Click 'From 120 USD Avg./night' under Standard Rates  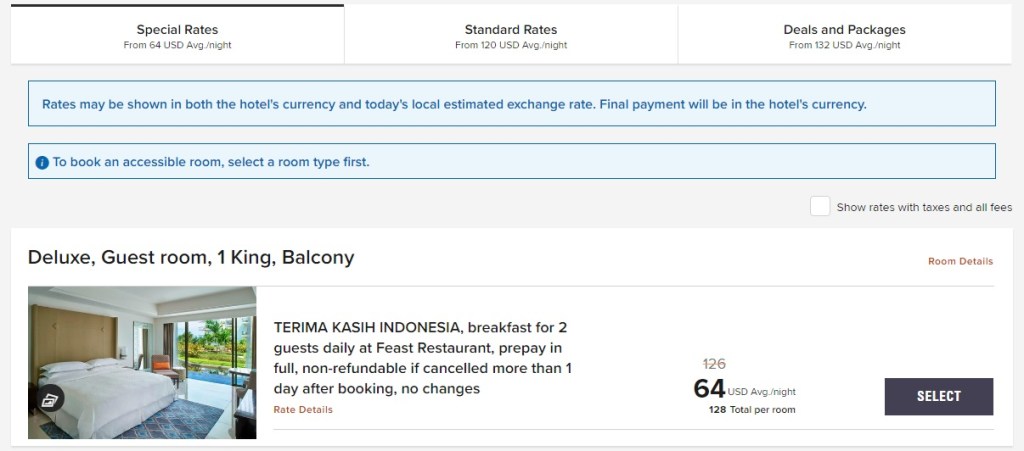[x=511, y=46]
